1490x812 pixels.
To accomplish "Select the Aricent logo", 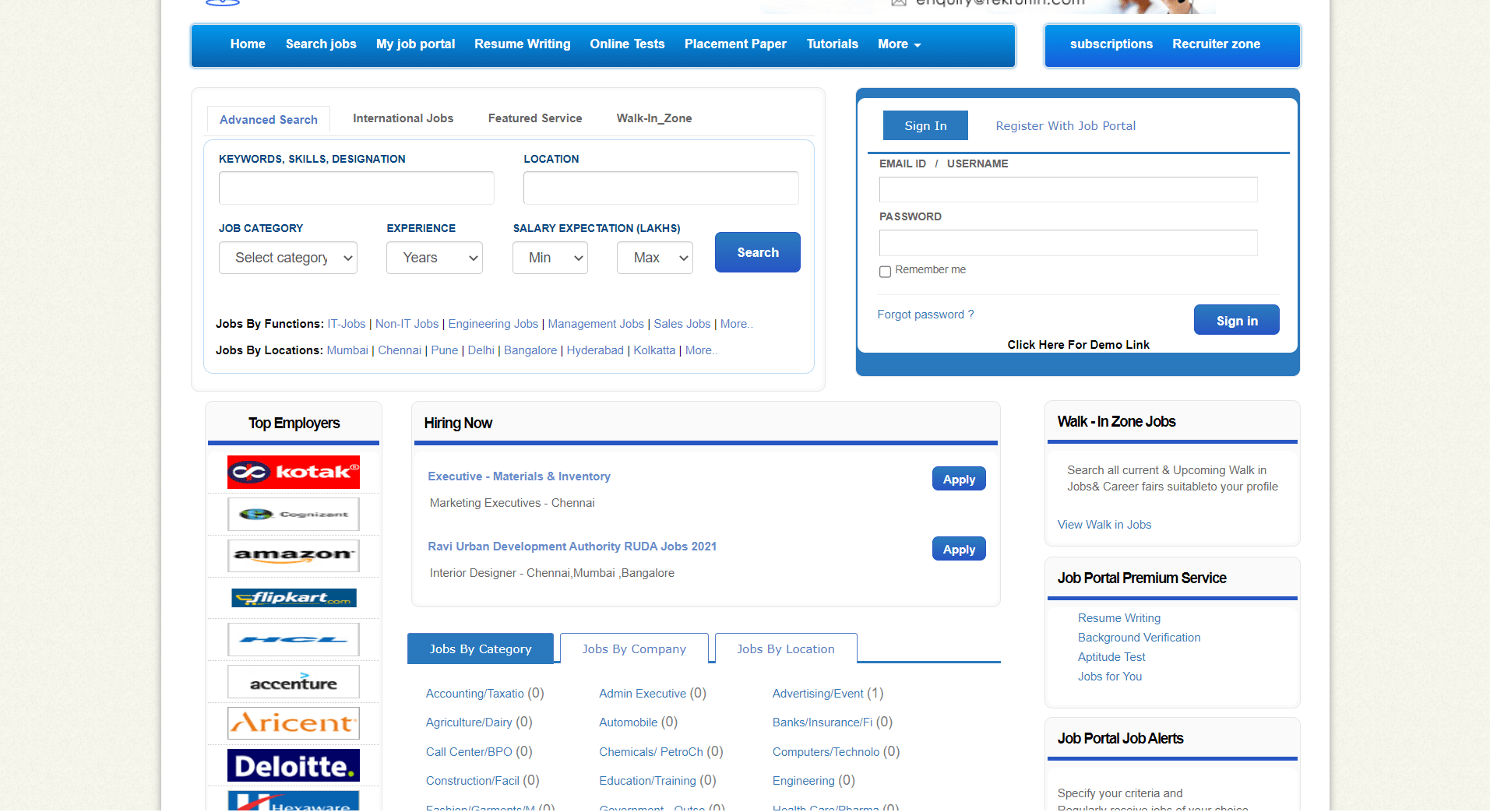I will coord(293,722).
